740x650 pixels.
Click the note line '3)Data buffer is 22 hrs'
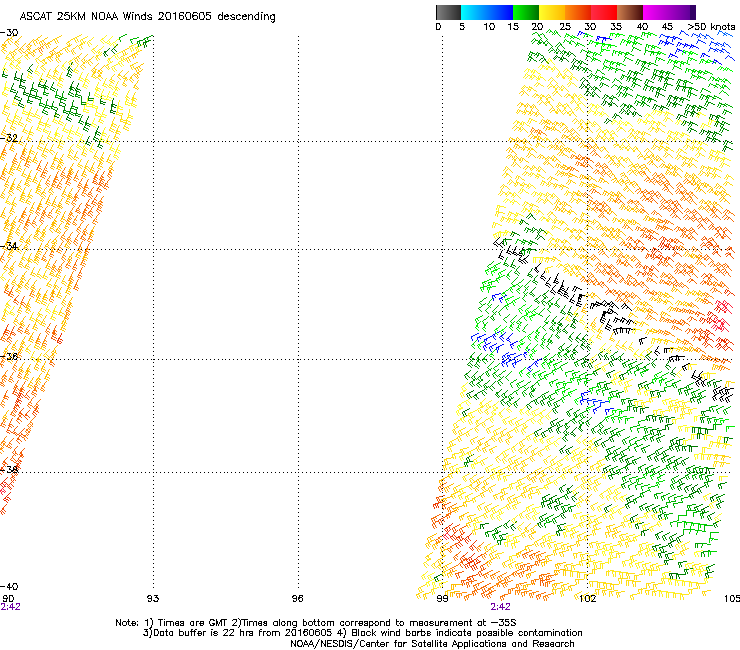[362, 633]
